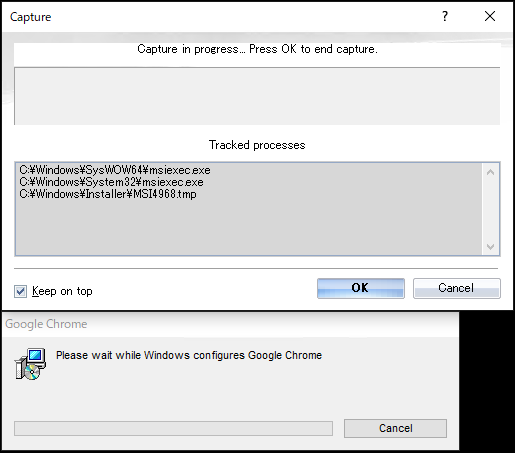Image resolution: width=515 pixels, height=453 pixels.
Task: Click the empty capture status box
Action: [257, 96]
